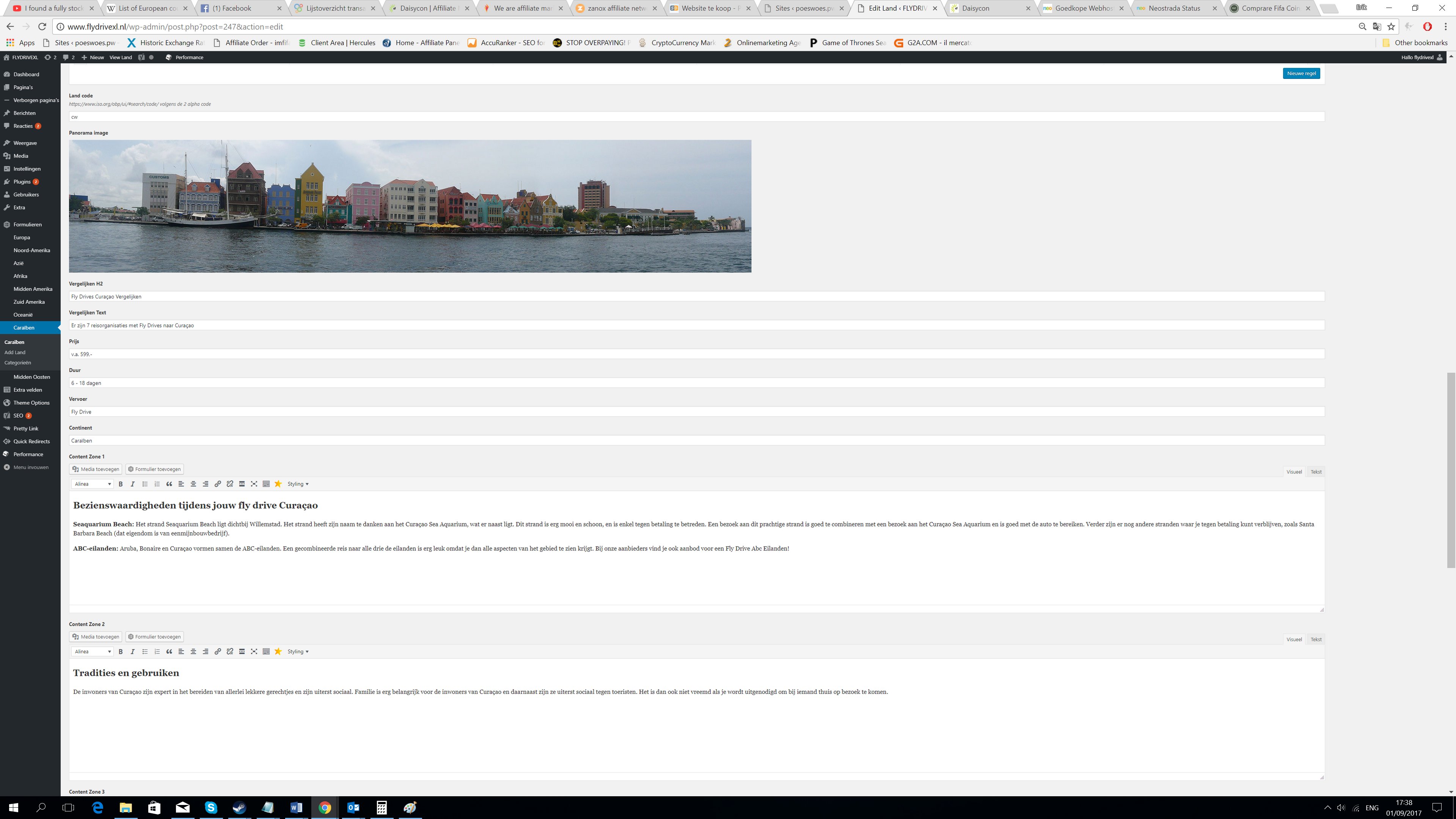Switch Content Zone 1 to Visueel tab
1456x819 pixels.
point(1294,472)
